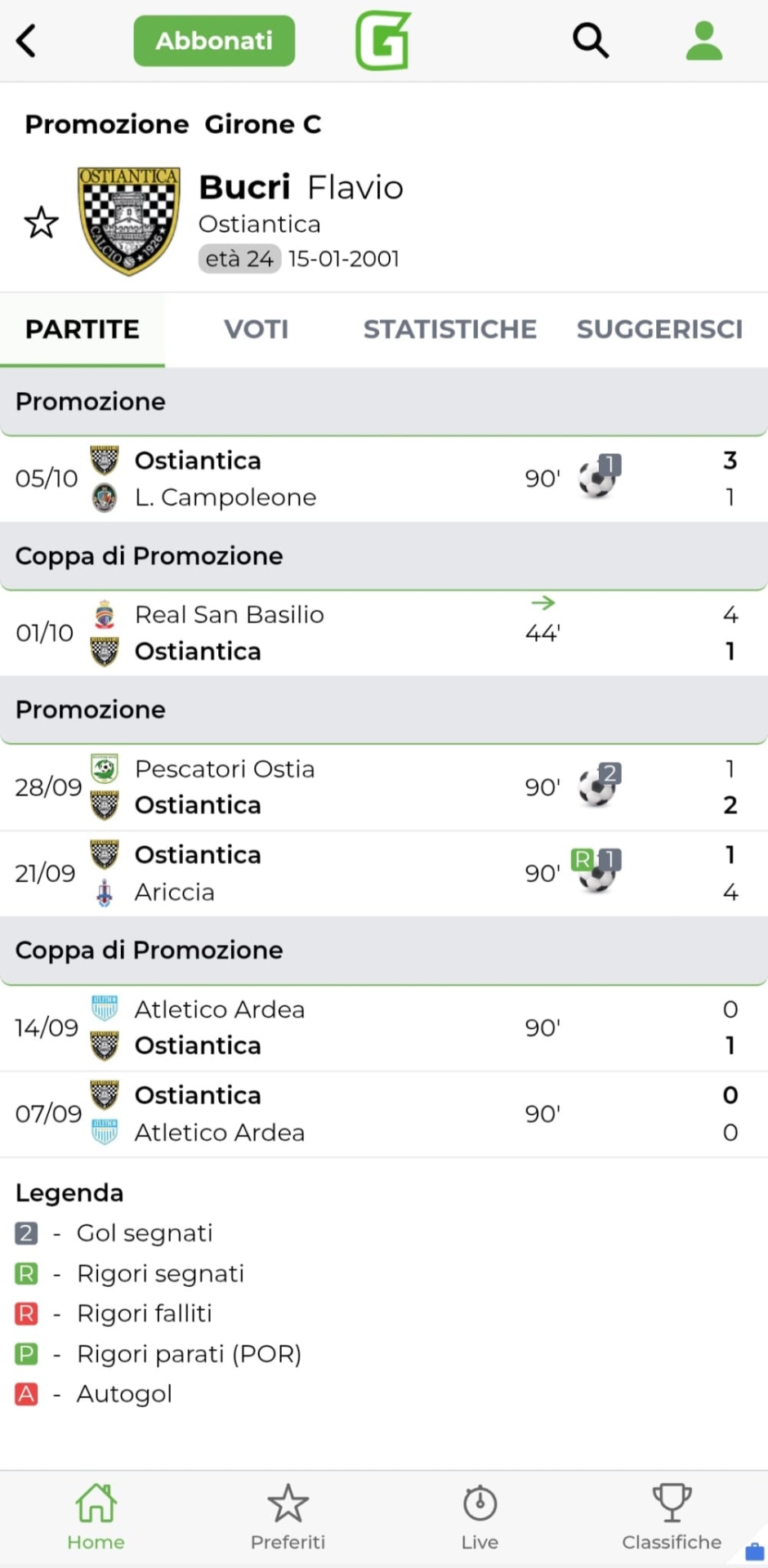Tap the green G logo
The height and width of the screenshot is (1568, 768).
(x=382, y=41)
